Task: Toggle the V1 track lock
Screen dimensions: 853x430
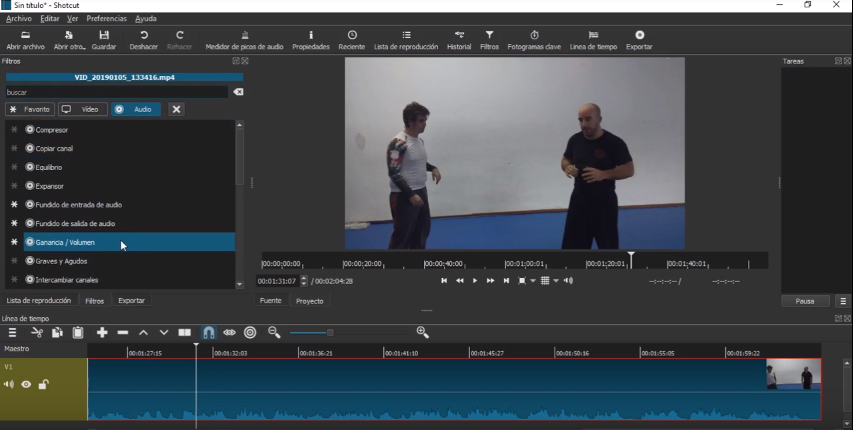Action: (x=43, y=385)
